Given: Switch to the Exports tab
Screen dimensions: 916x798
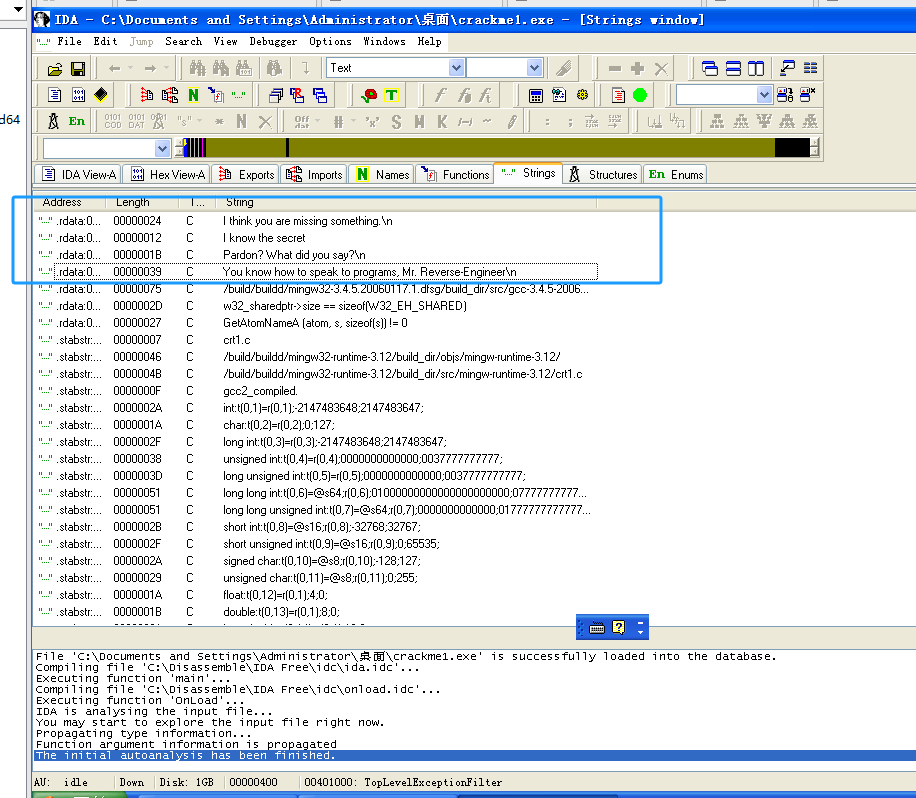Looking at the screenshot, I should 245,175.
